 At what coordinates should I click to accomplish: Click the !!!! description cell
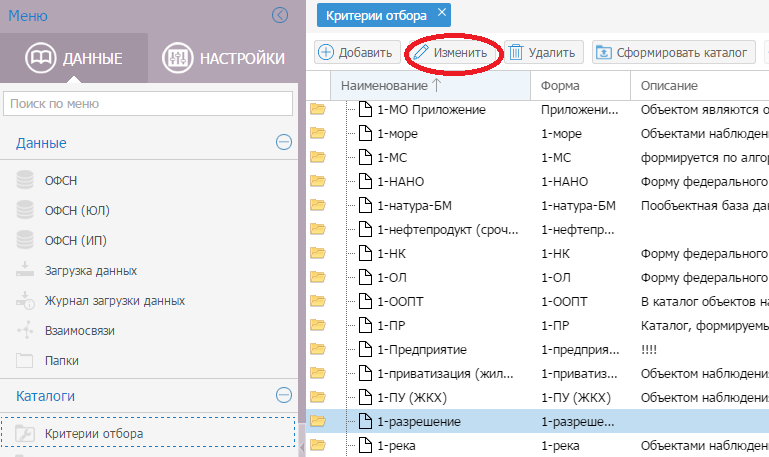[x=700, y=350]
